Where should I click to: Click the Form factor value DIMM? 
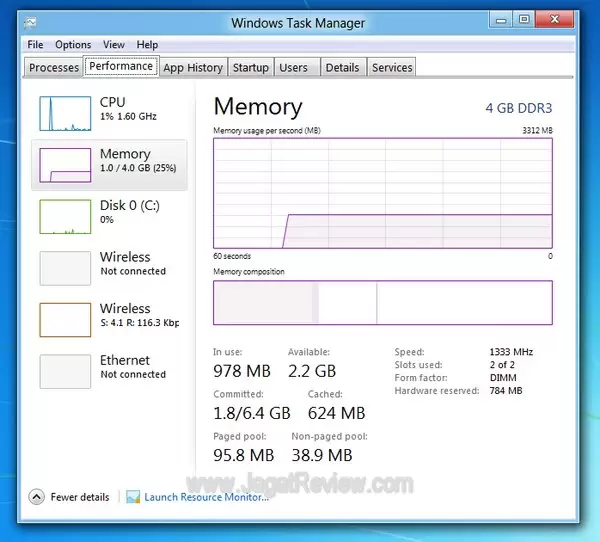503,378
